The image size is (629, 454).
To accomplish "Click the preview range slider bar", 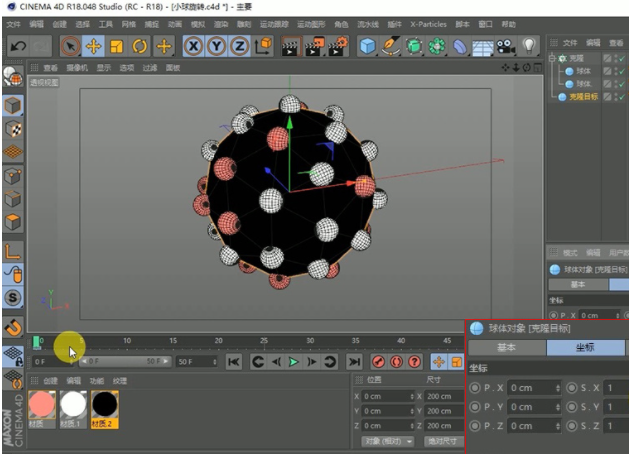I will 125,361.
